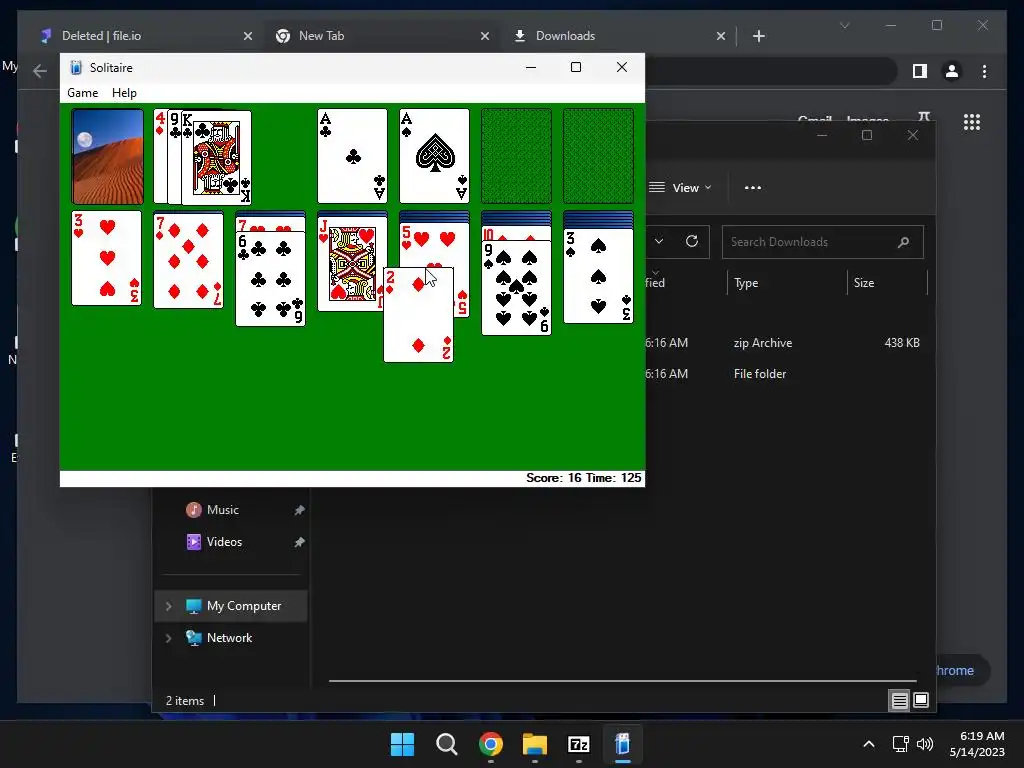Refresh the Downloads folder
Screen dimensions: 1024x768
[692, 242]
